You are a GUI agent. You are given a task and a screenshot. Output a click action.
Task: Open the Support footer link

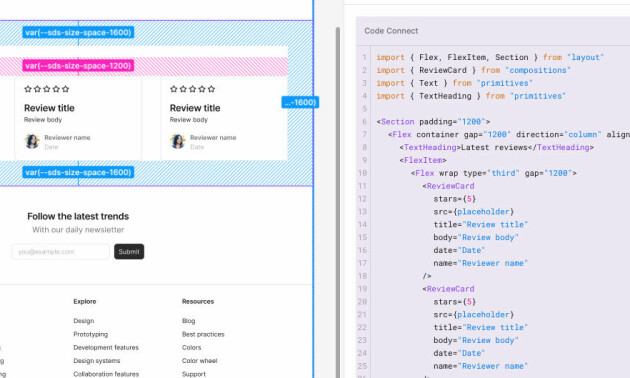point(194,374)
